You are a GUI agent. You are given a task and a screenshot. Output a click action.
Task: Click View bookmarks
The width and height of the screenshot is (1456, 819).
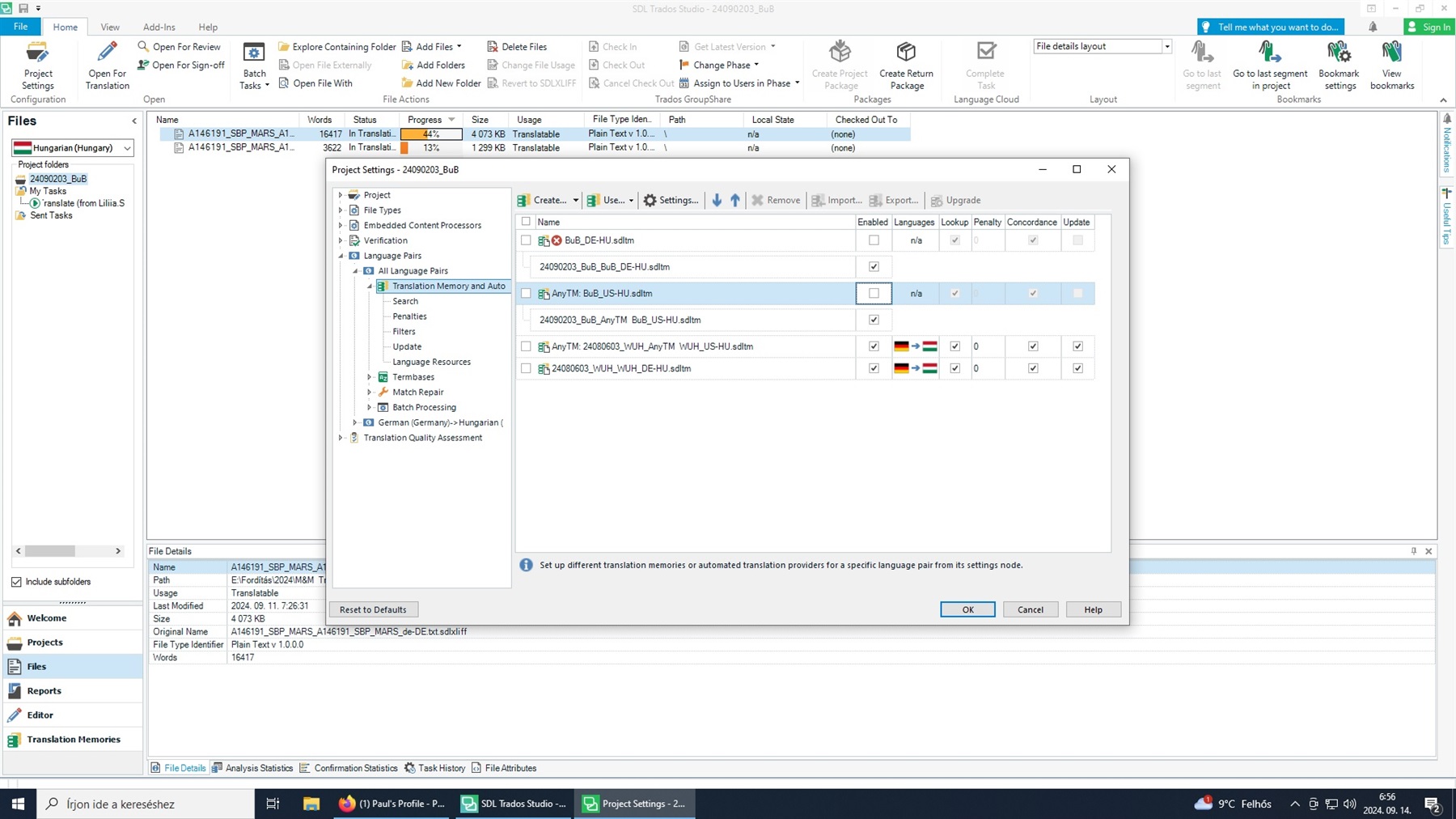point(1392,66)
